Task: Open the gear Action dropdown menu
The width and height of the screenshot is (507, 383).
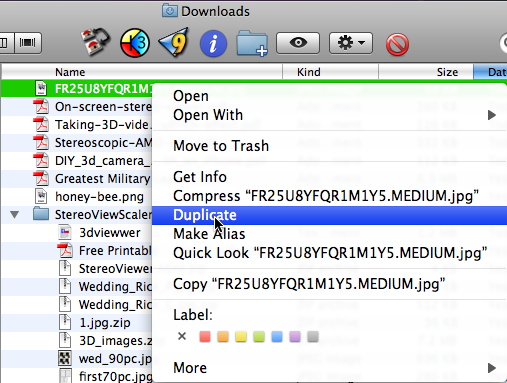Action: coord(351,43)
